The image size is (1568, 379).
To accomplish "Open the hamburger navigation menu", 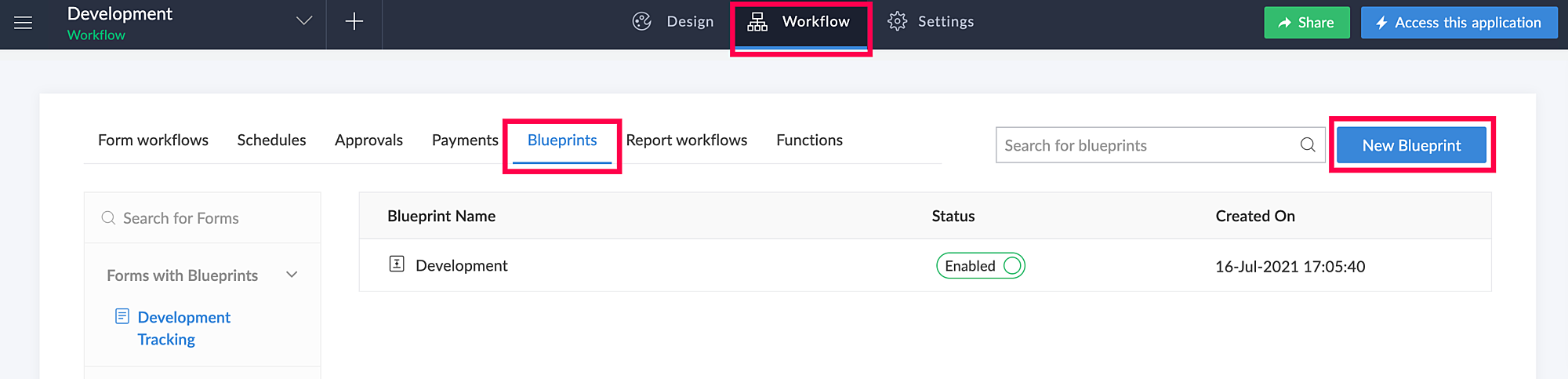I will coord(24,23).
